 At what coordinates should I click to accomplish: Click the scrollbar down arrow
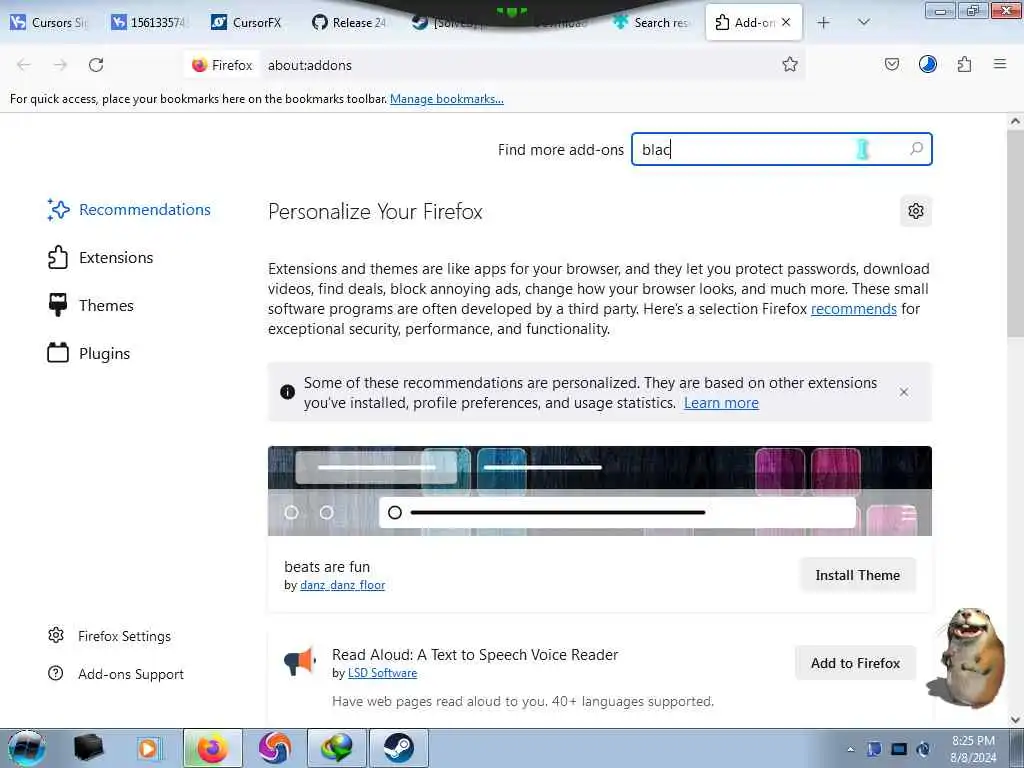pos(1015,720)
